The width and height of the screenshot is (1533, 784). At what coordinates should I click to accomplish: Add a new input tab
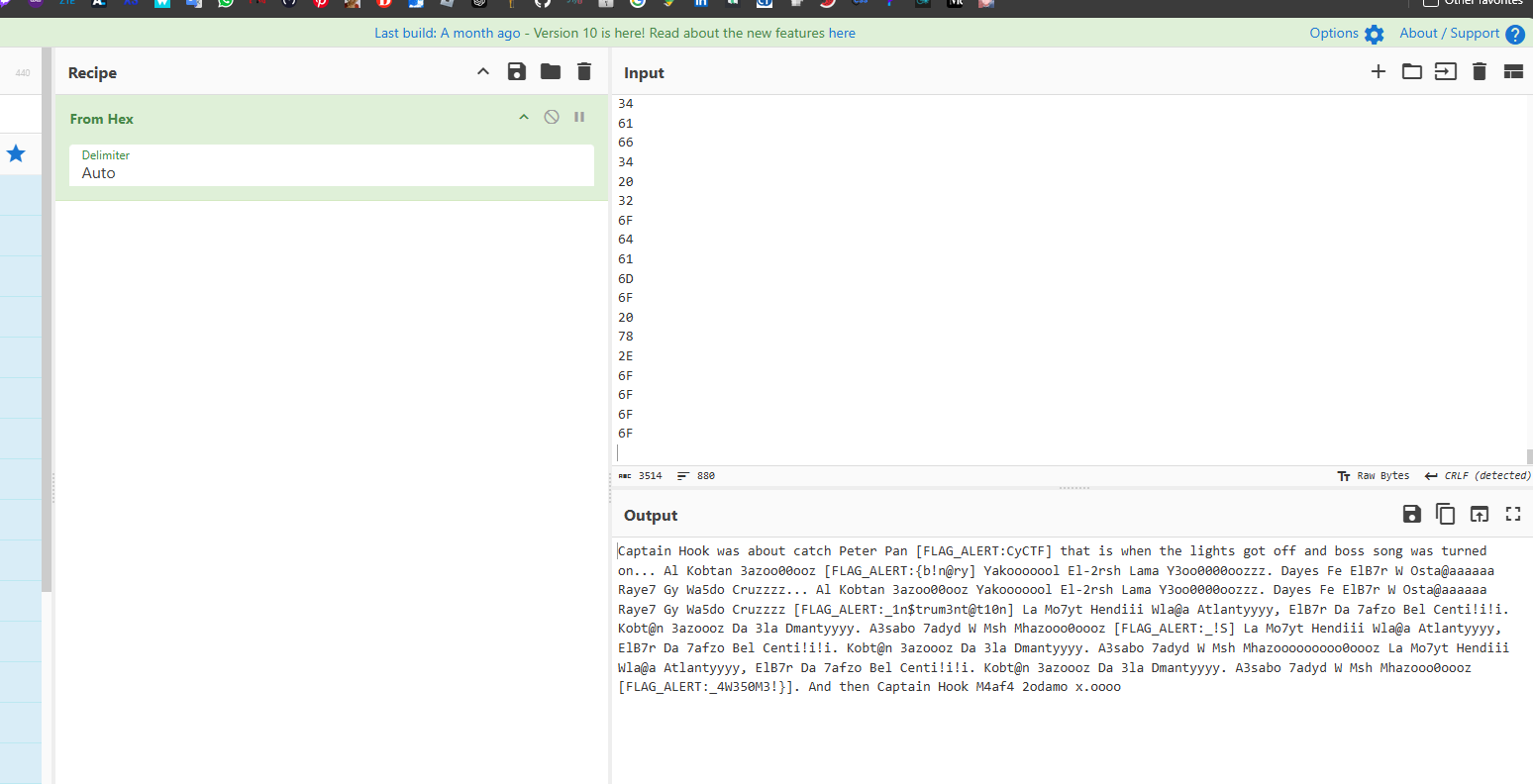click(1378, 71)
